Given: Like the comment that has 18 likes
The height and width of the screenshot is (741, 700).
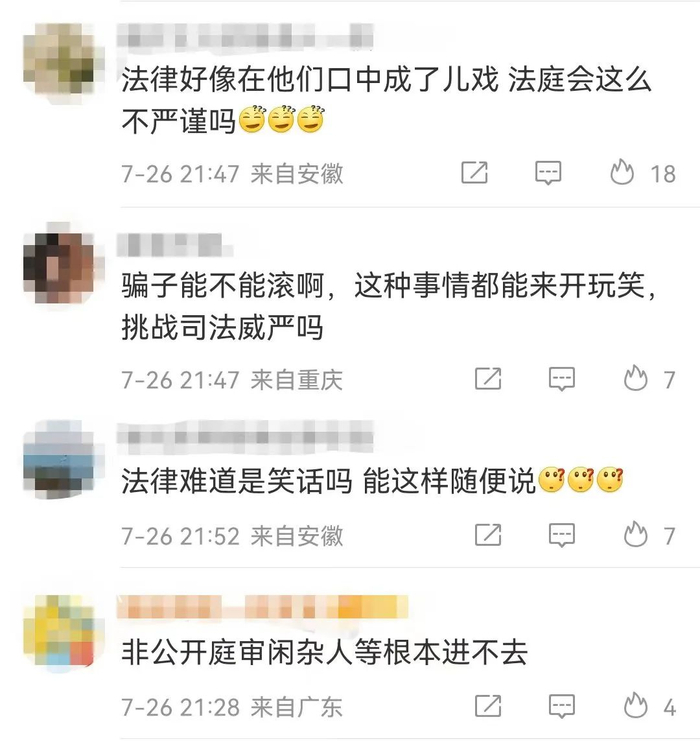Looking at the screenshot, I should [x=622, y=172].
